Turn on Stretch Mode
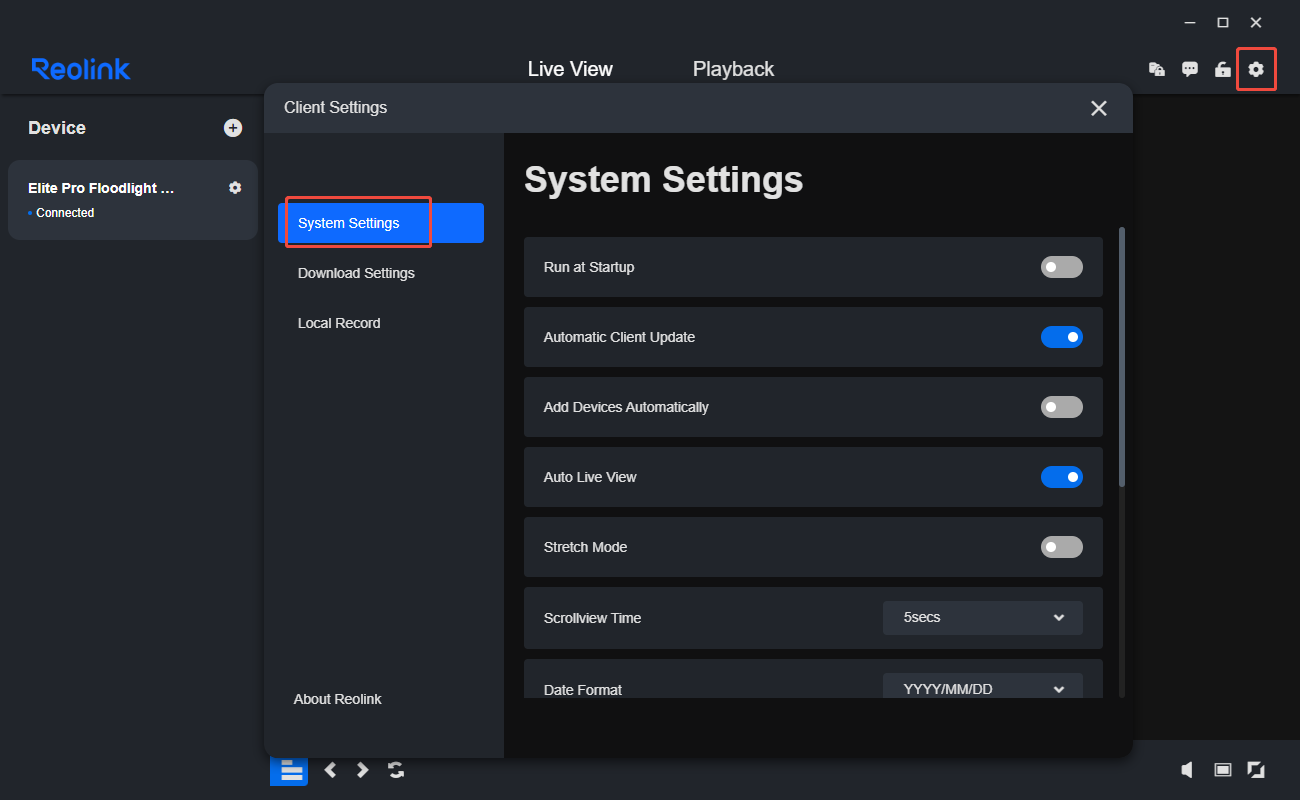This screenshot has width=1300, height=800. (x=1061, y=547)
